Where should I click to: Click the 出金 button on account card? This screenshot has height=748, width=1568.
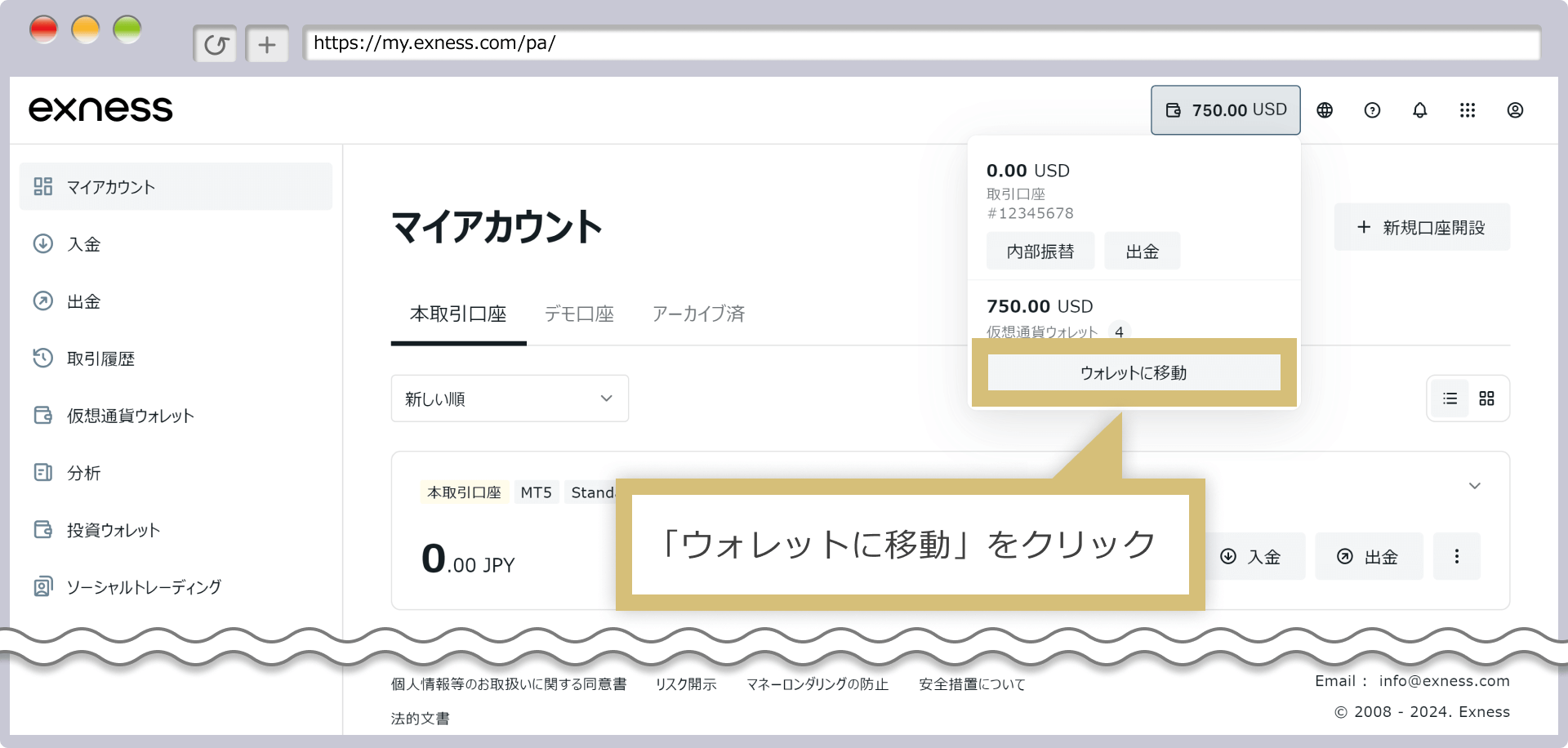(1369, 557)
